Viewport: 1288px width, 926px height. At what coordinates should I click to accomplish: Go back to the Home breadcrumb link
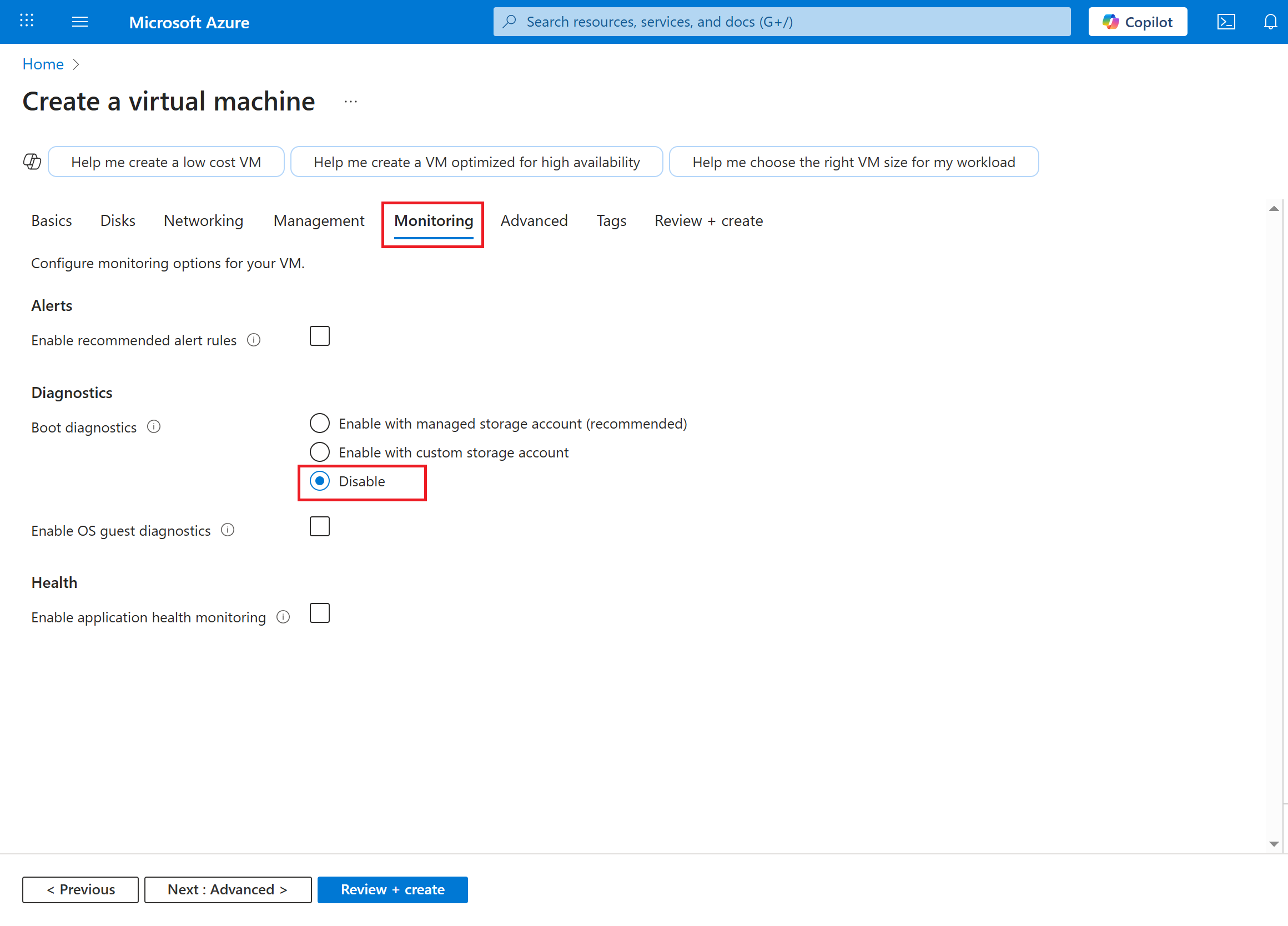tap(43, 64)
